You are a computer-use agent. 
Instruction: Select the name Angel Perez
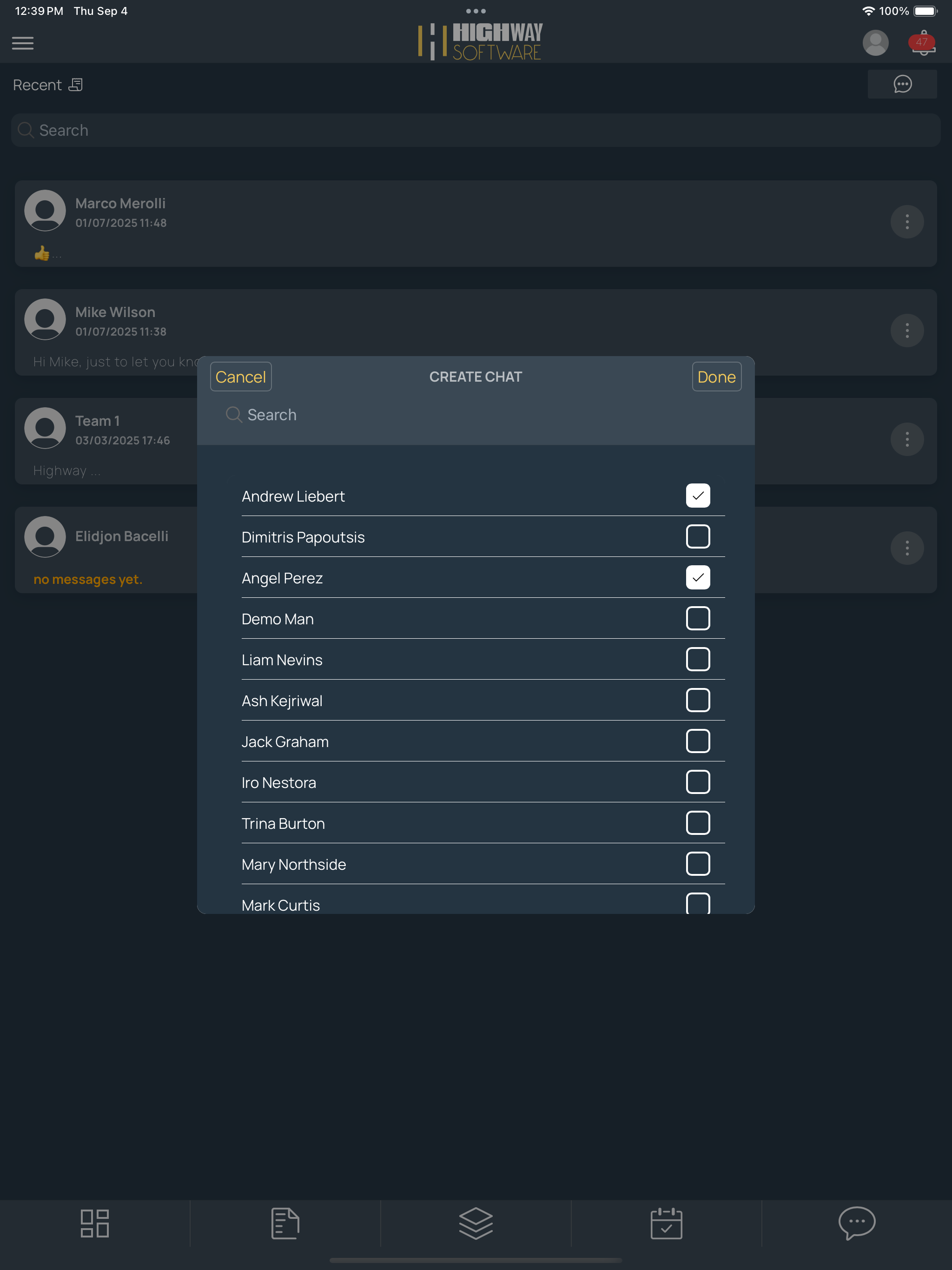pos(282,578)
